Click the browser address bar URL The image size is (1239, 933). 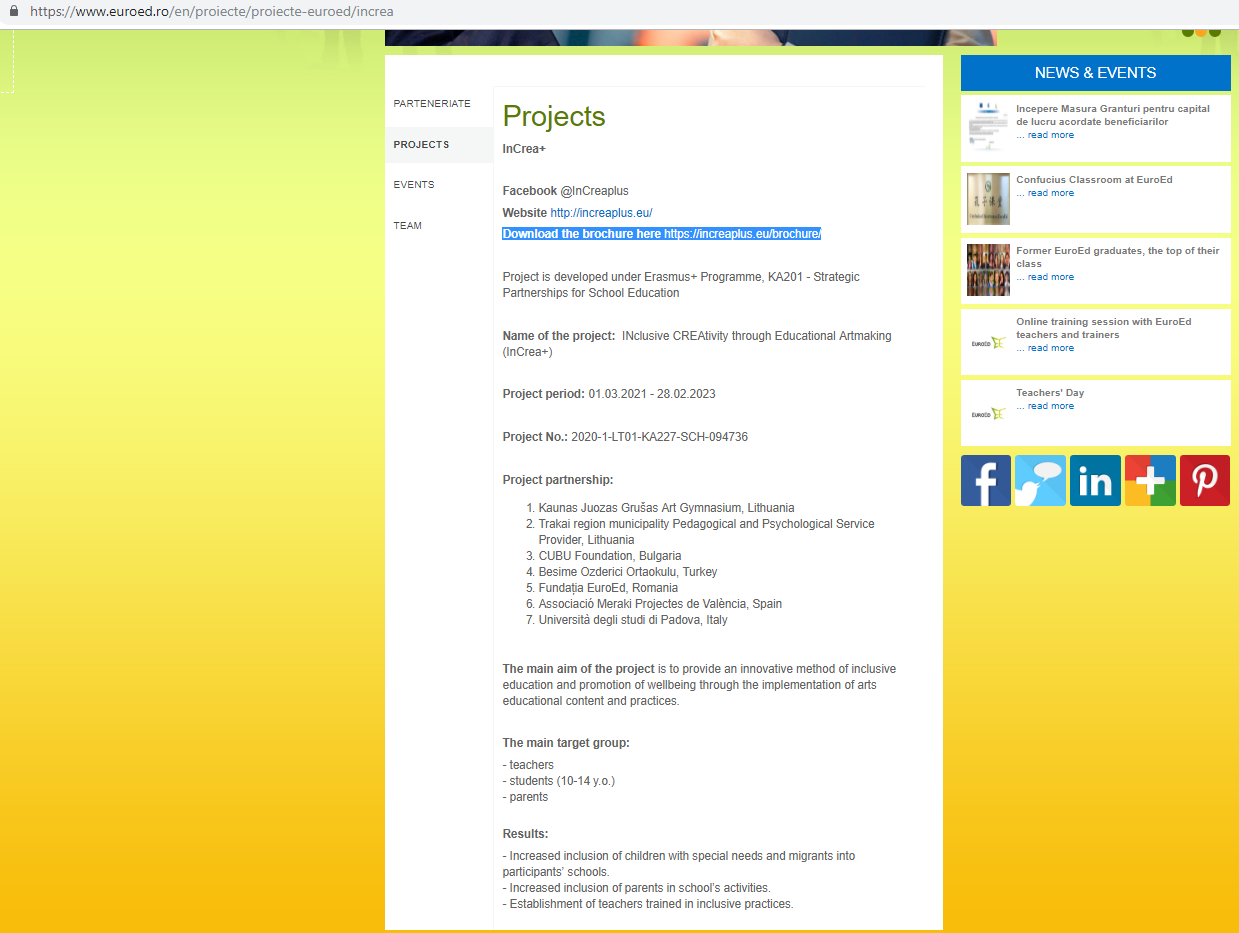(x=212, y=12)
